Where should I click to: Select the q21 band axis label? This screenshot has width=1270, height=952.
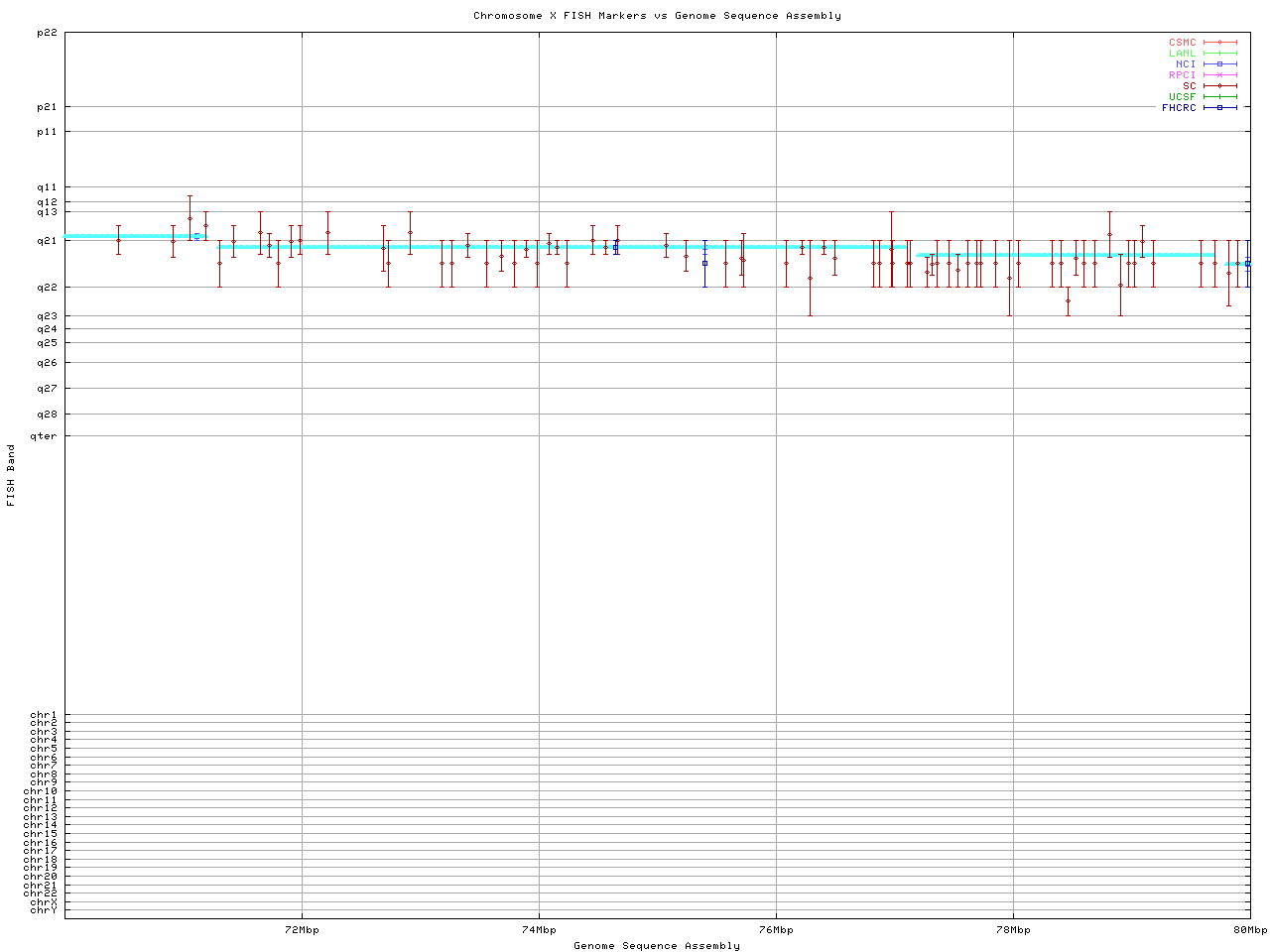[47, 240]
